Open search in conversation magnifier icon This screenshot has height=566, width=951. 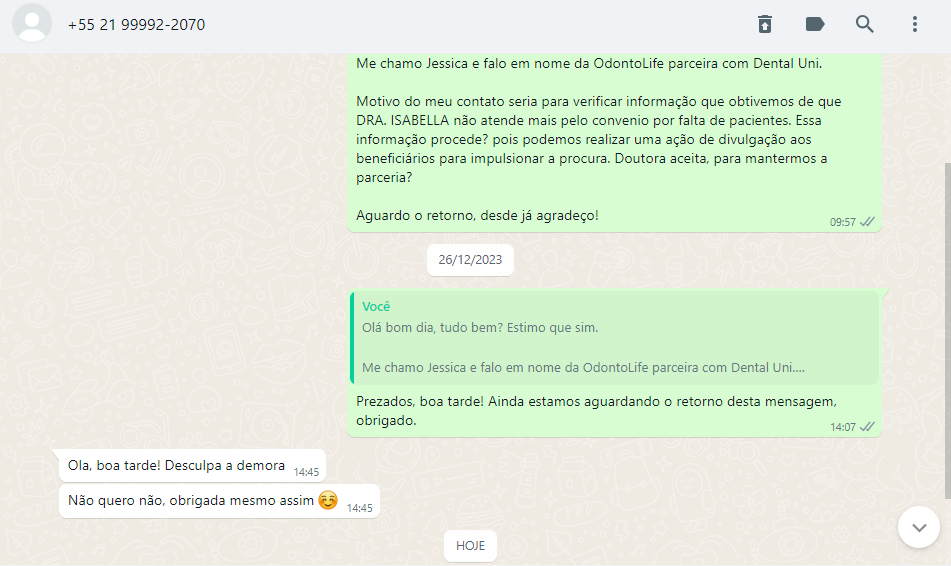pyautogui.click(x=864, y=24)
